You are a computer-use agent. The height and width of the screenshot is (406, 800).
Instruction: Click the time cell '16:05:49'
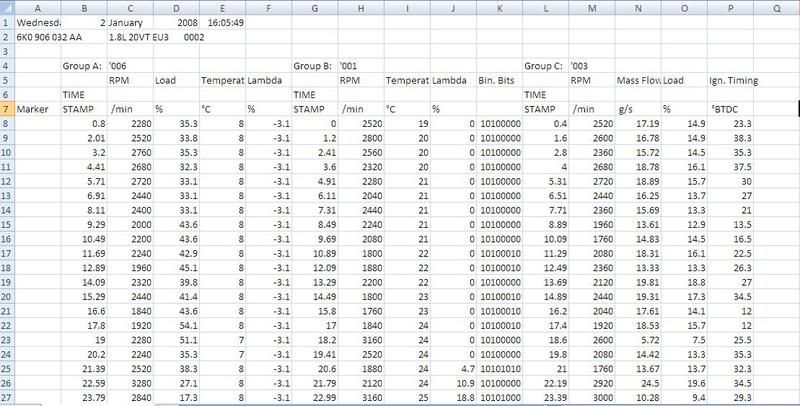(x=222, y=23)
